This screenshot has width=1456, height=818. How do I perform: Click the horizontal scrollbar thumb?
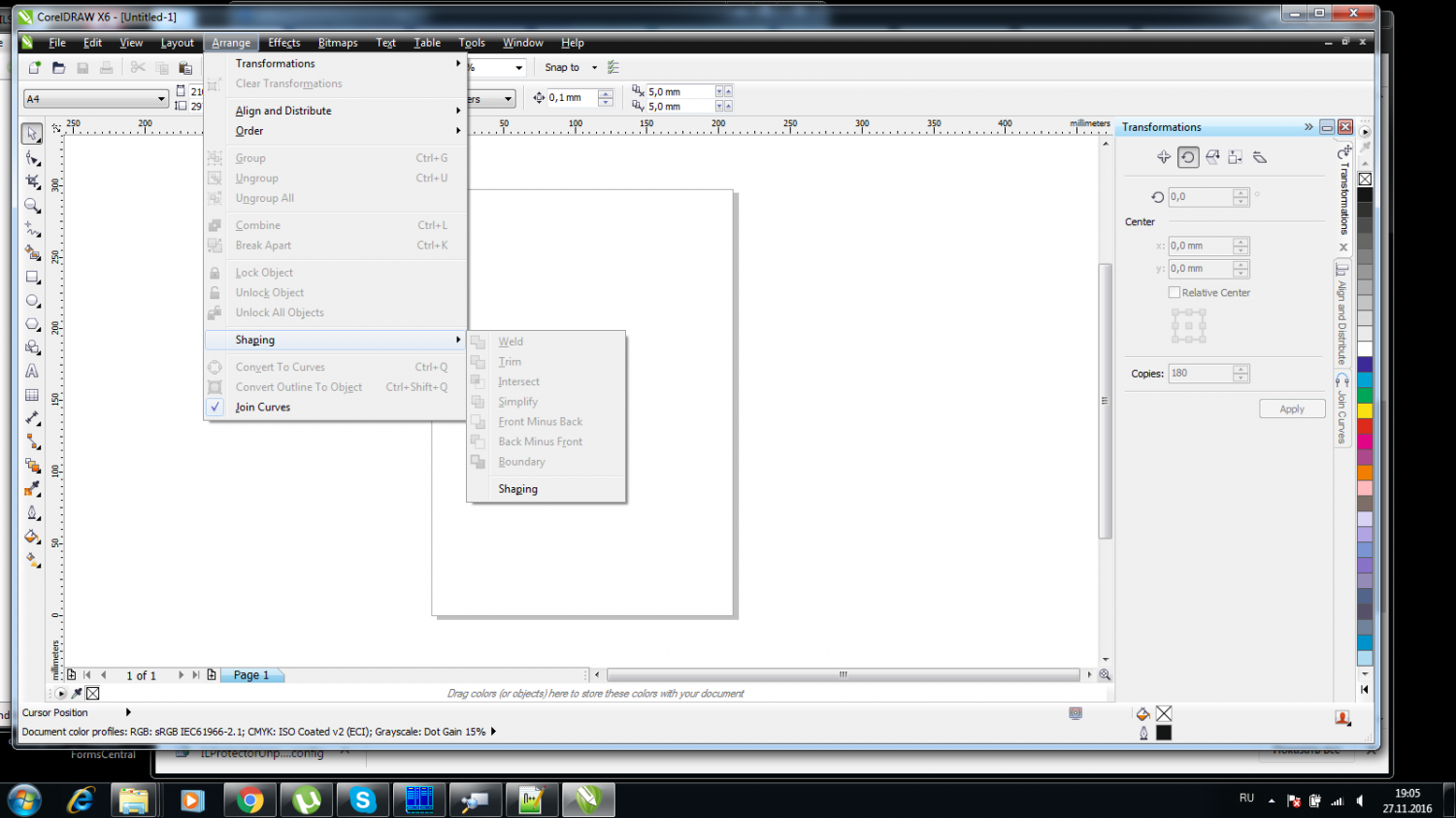(843, 674)
